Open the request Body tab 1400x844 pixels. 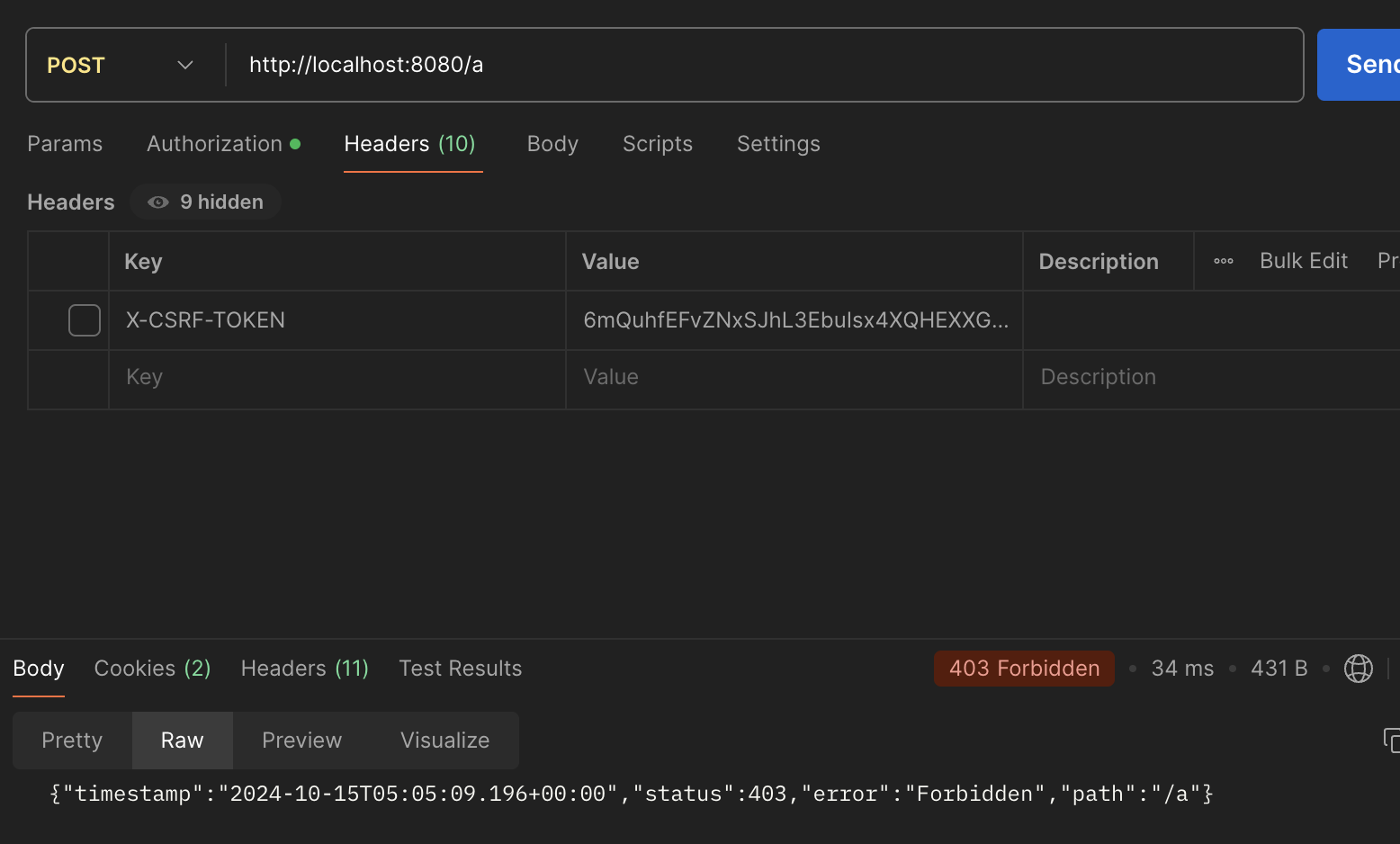point(552,144)
